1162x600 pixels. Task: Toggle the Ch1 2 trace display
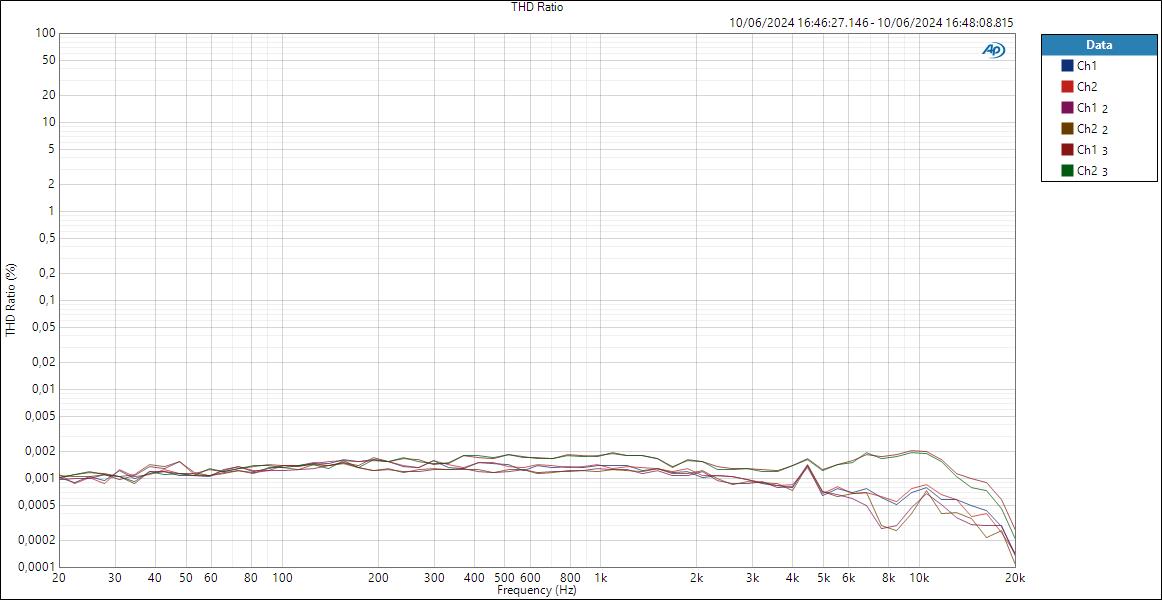tap(1091, 106)
